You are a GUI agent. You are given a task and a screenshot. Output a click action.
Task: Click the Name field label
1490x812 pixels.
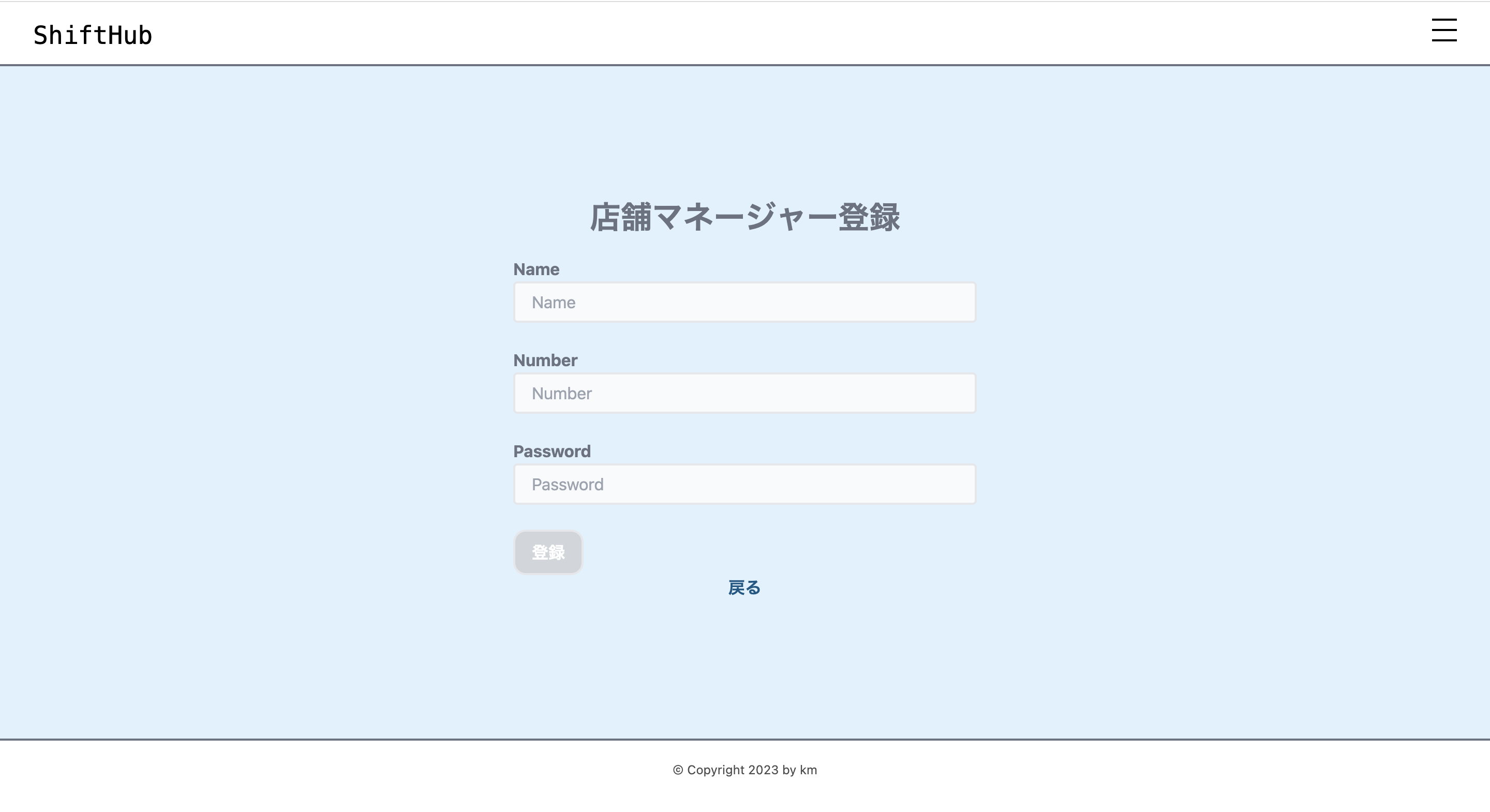[x=536, y=269]
